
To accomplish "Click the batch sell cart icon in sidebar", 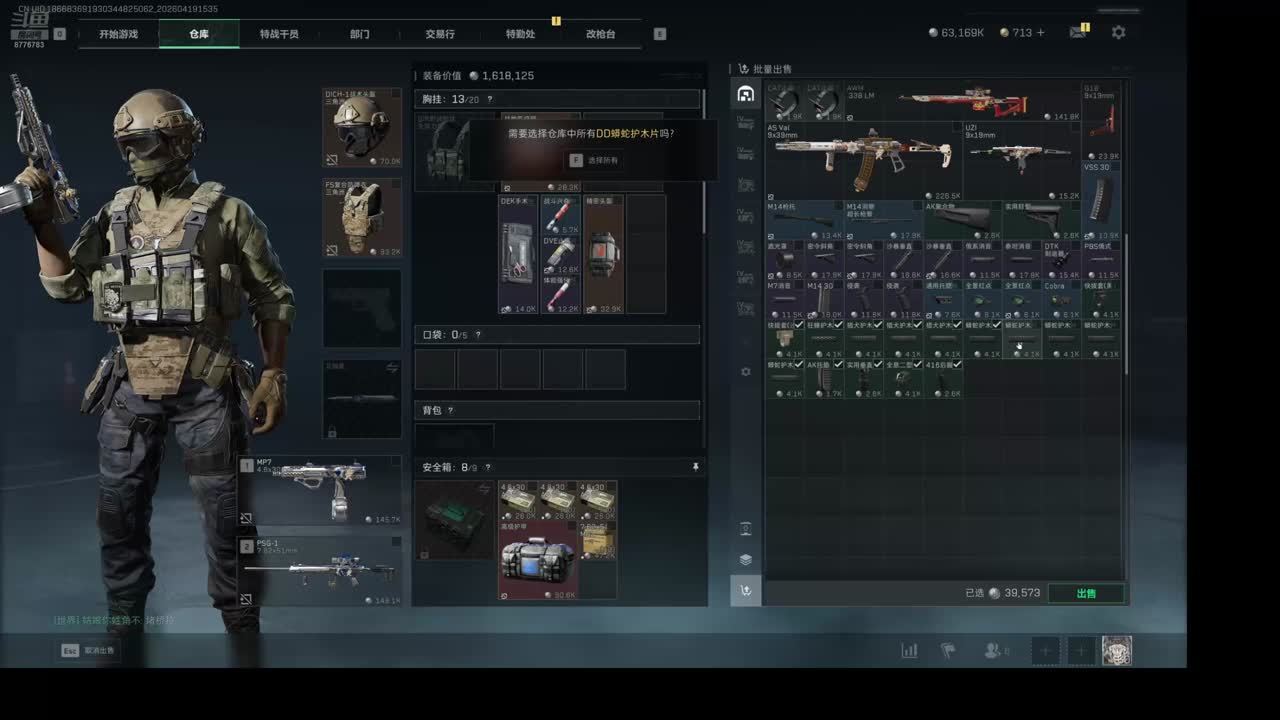I will point(745,591).
